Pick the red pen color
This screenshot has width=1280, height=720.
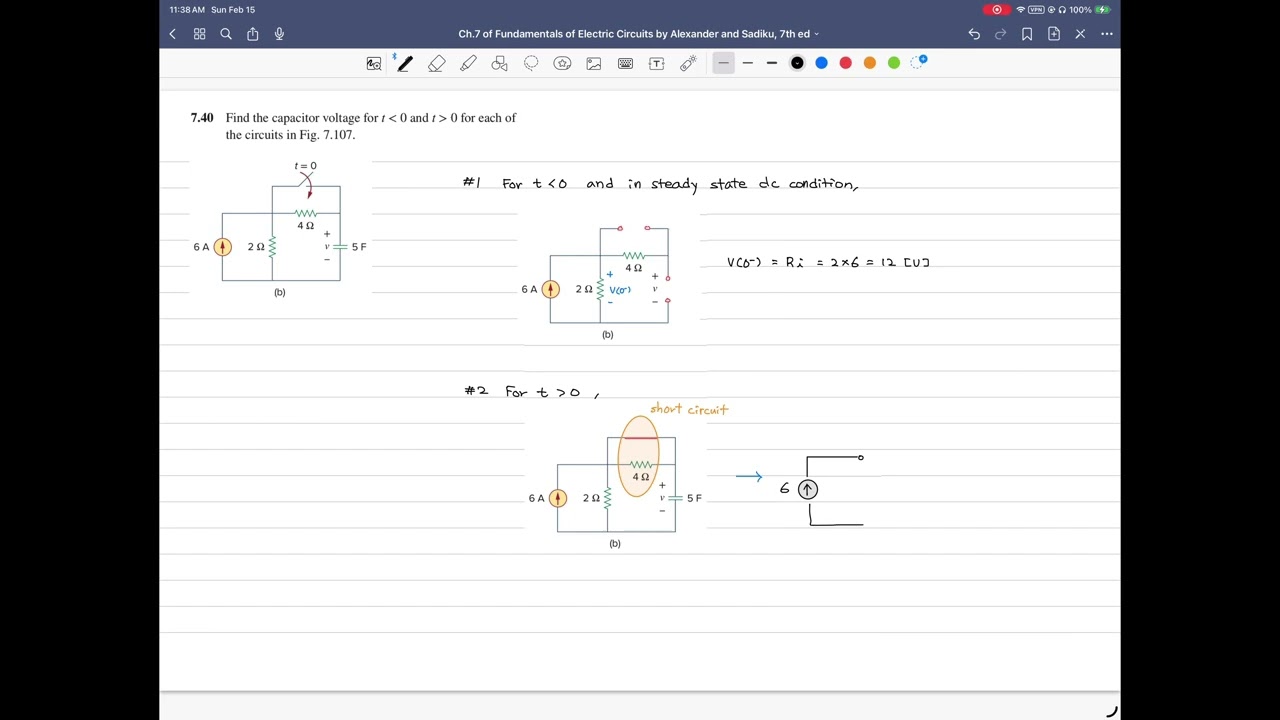pyautogui.click(x=845, y=63)
